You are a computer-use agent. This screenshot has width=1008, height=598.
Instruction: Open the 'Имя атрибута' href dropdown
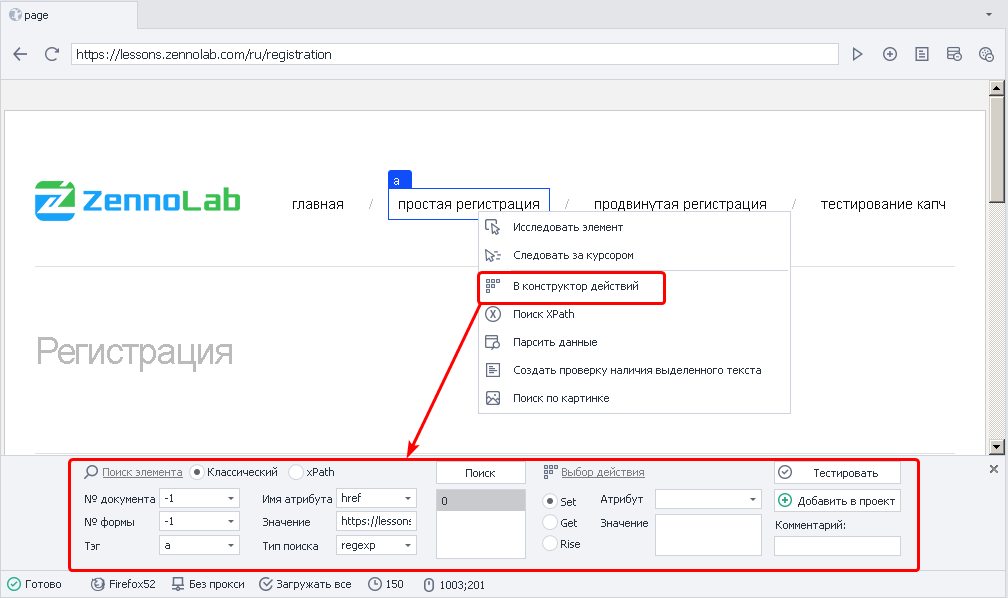pyautogui.click(x=408, y=498)
